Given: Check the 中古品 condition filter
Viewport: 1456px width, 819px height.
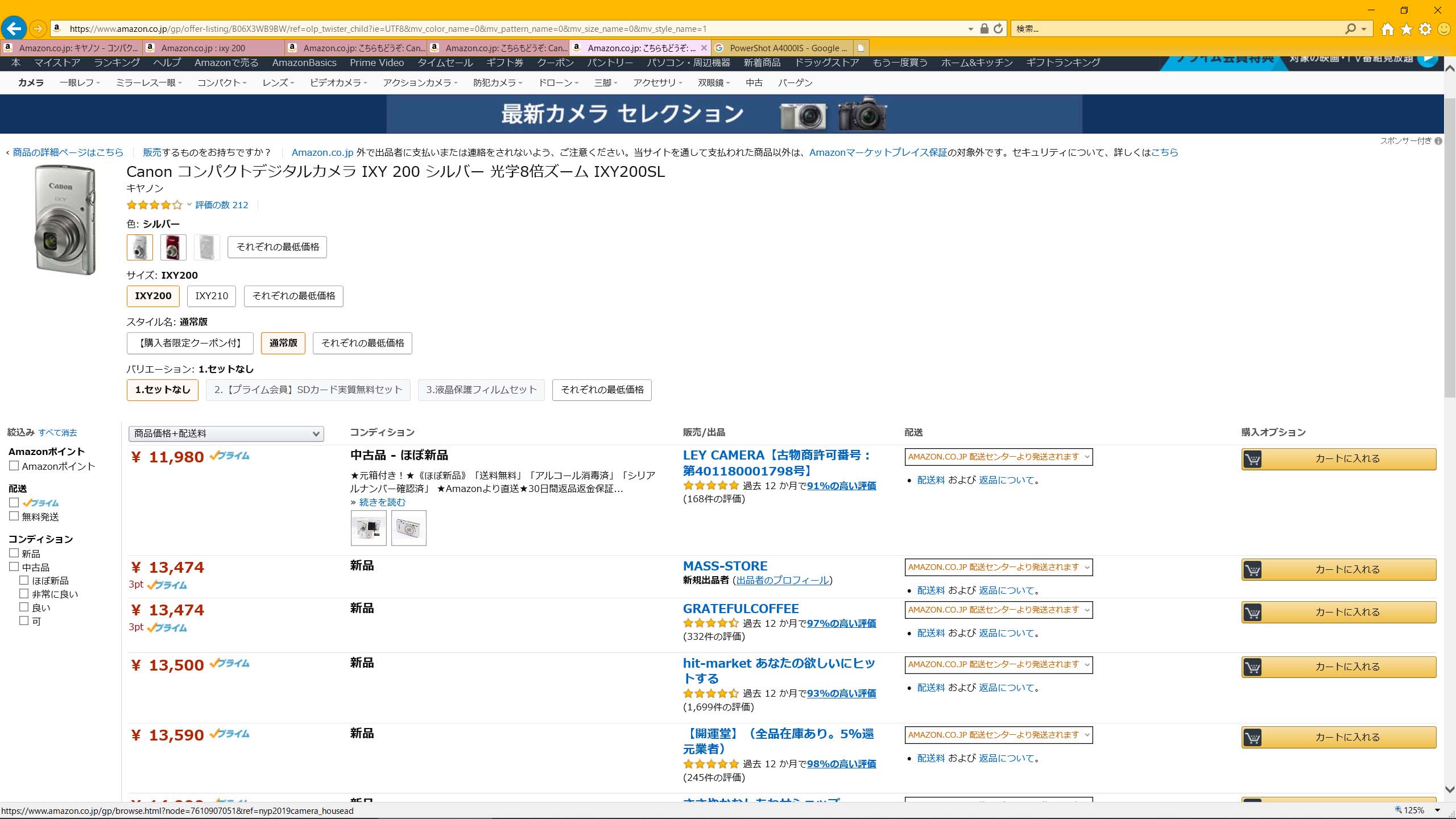Looking at the screenshot, I should pyautogui.click(x=14, y=567).
